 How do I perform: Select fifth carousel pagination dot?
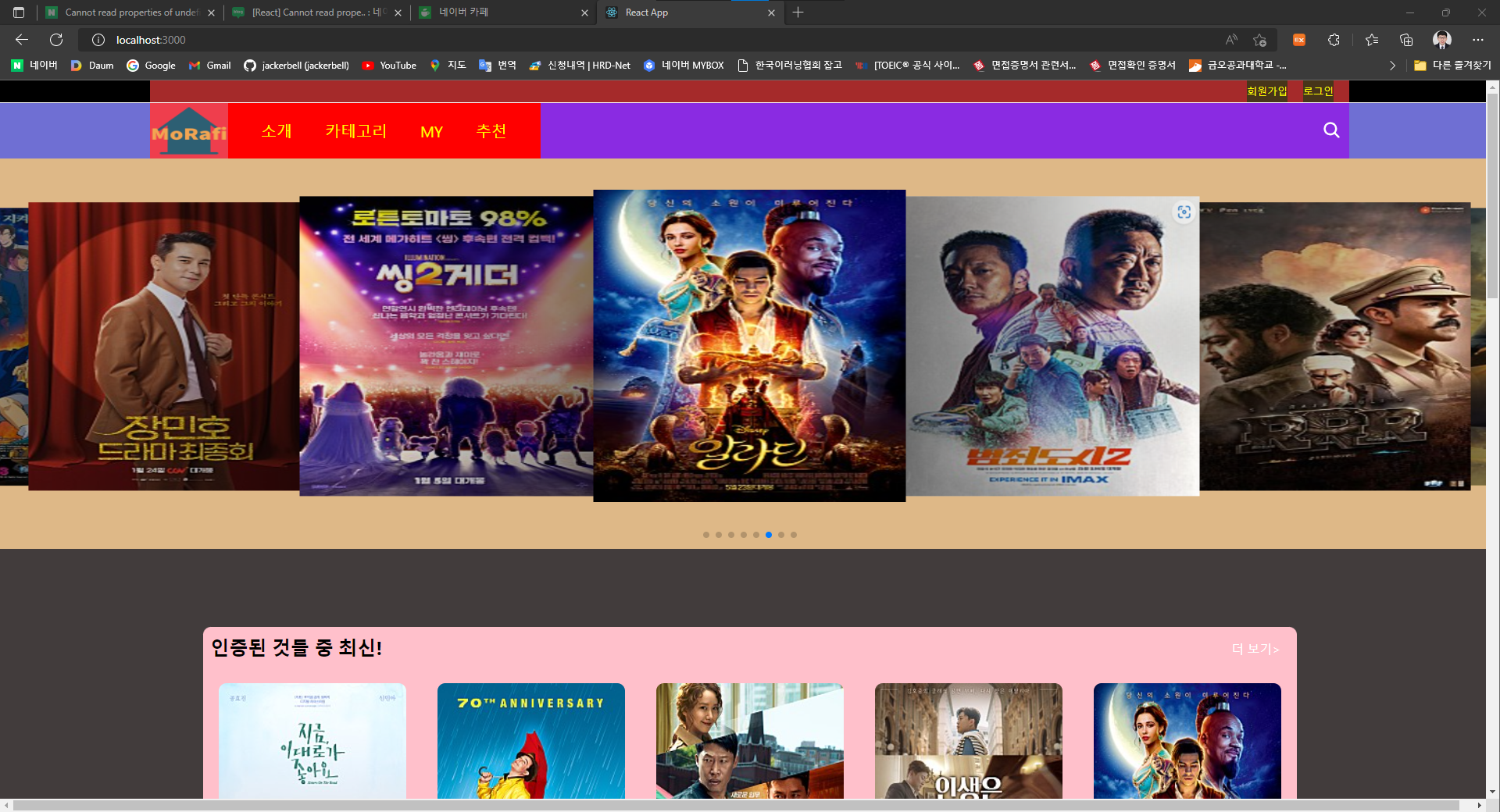pos(756,535)
